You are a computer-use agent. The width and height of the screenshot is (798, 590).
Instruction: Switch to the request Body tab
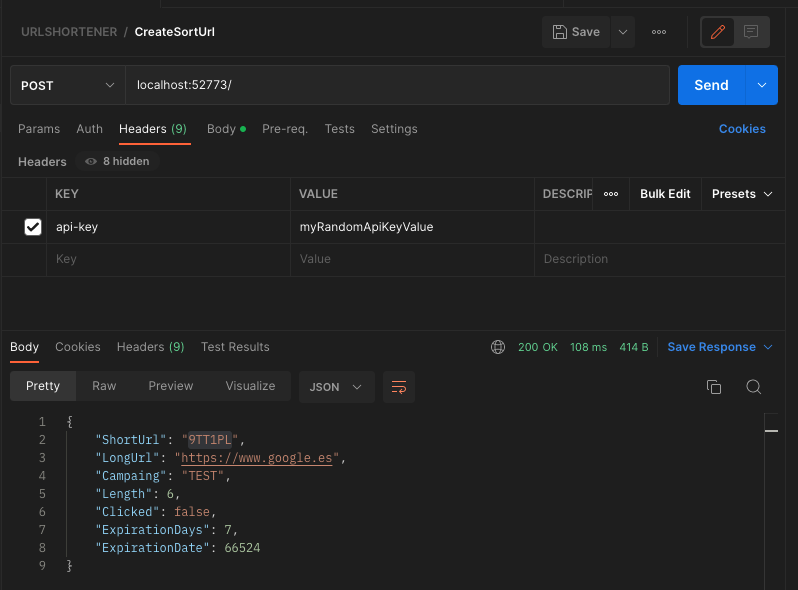(x=222, y=129)
